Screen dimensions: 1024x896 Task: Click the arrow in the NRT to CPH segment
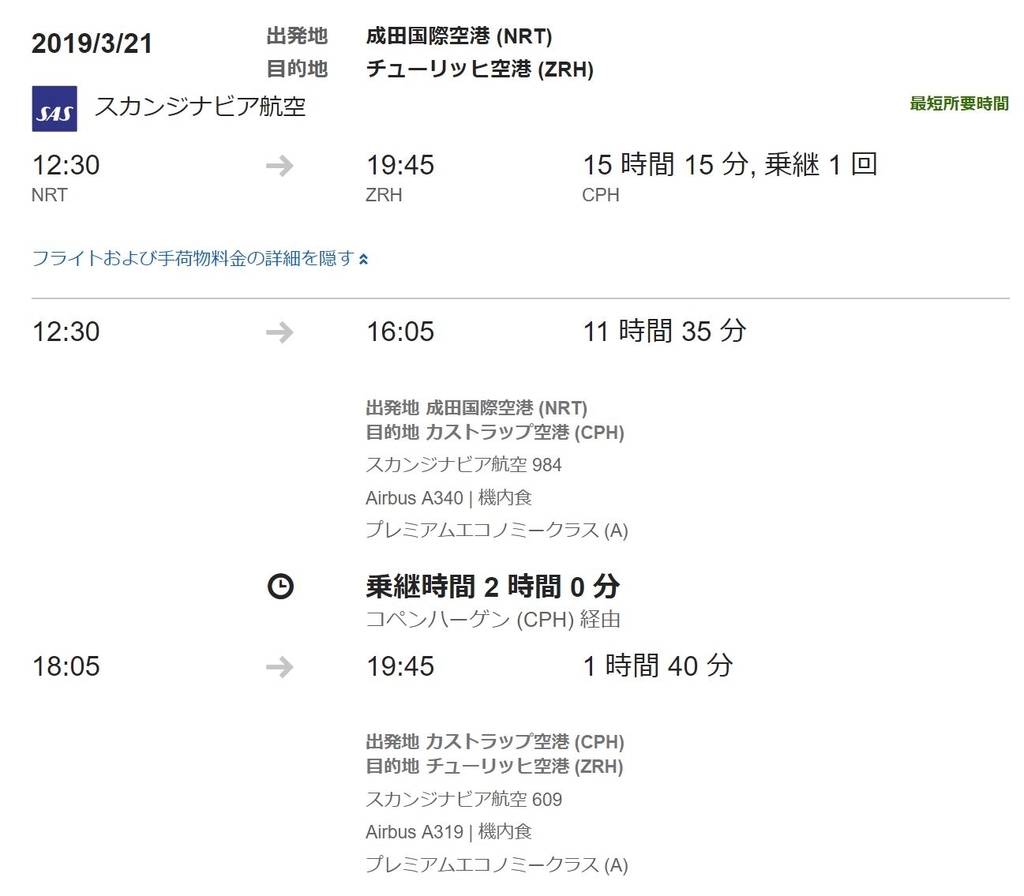coord(280,332)
